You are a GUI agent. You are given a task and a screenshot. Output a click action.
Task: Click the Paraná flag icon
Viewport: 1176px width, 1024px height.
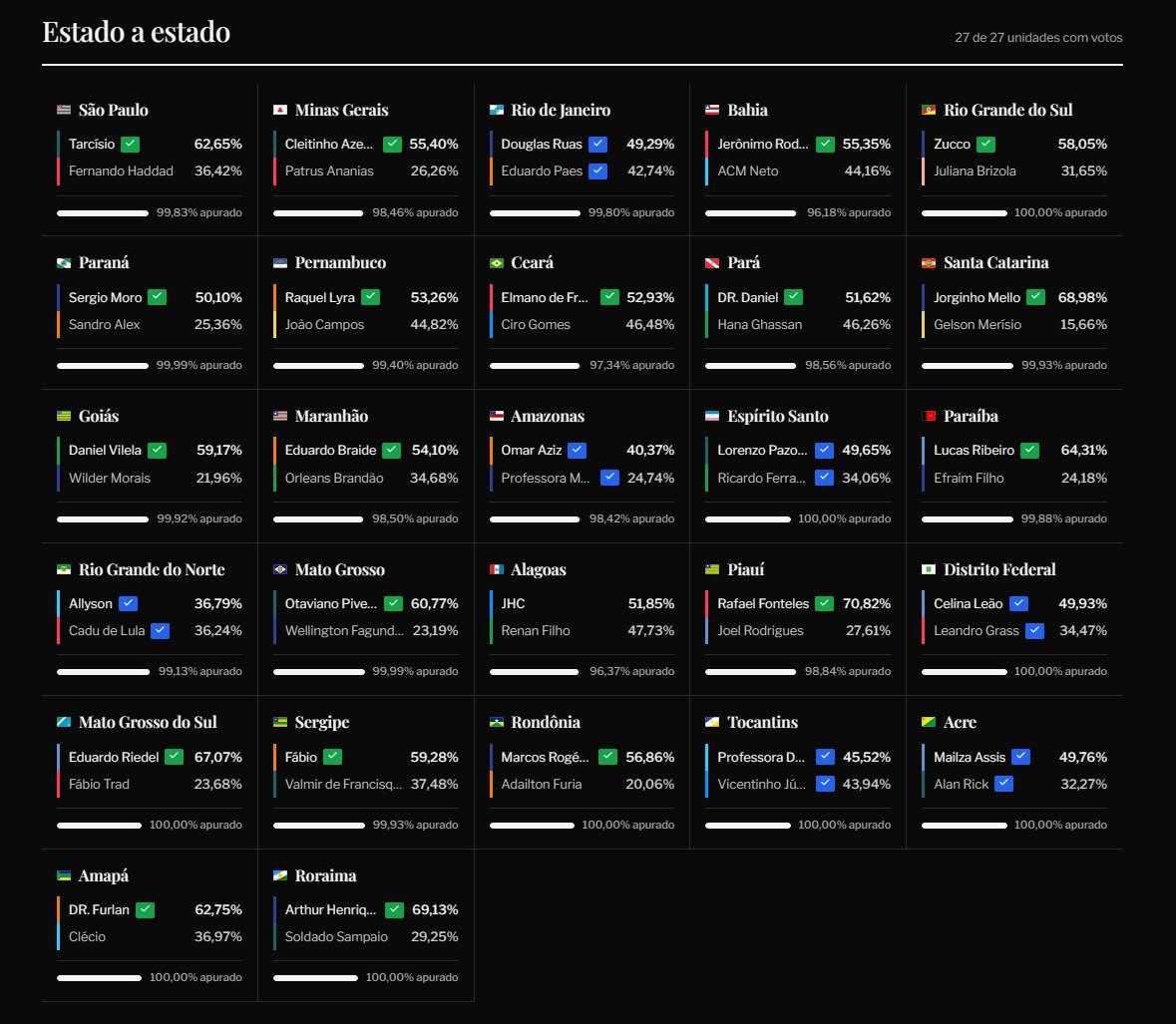pyautogui.click(x=64, y=263)
